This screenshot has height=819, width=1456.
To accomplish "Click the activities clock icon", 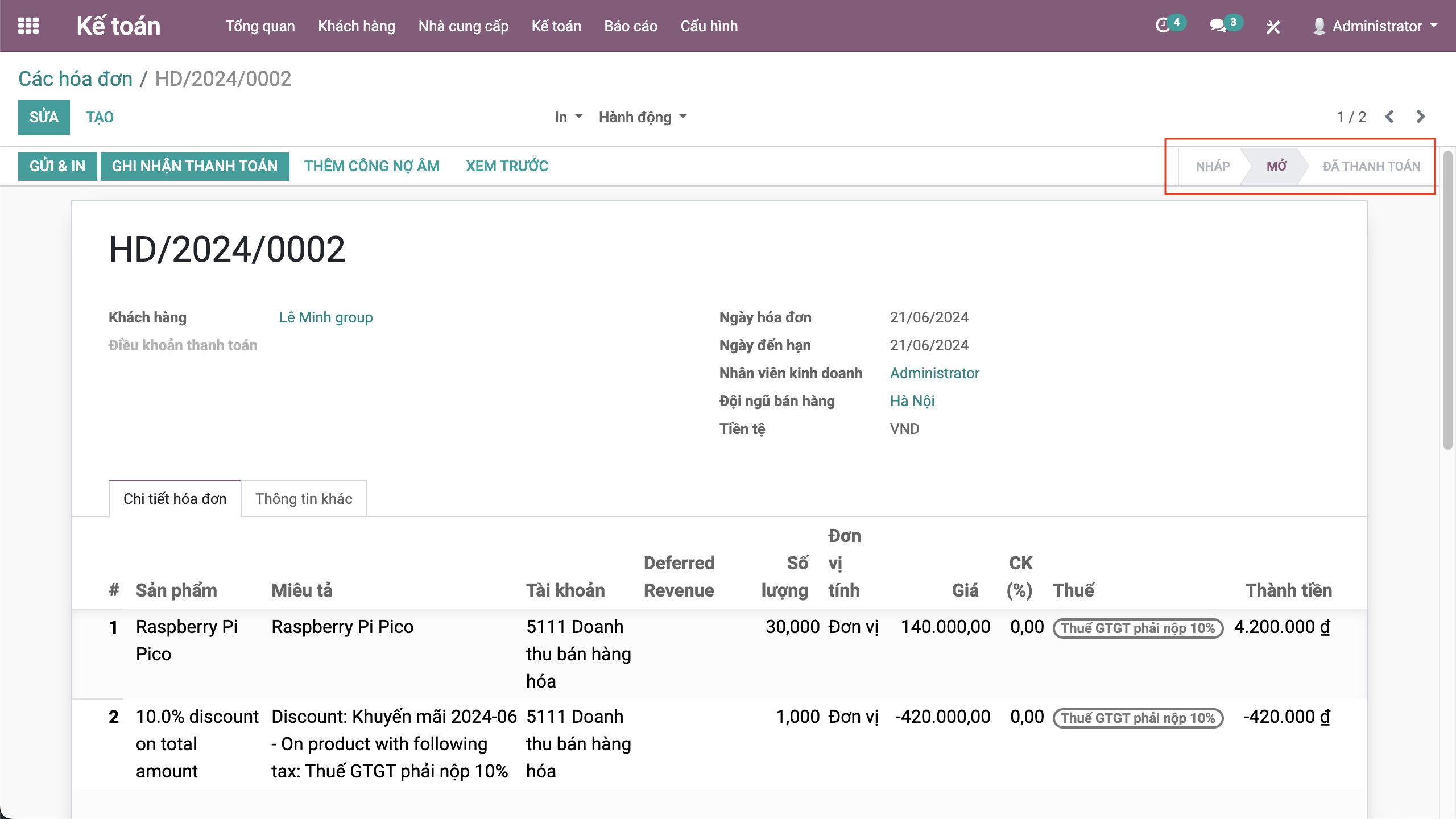I will tap(1163, 26).
